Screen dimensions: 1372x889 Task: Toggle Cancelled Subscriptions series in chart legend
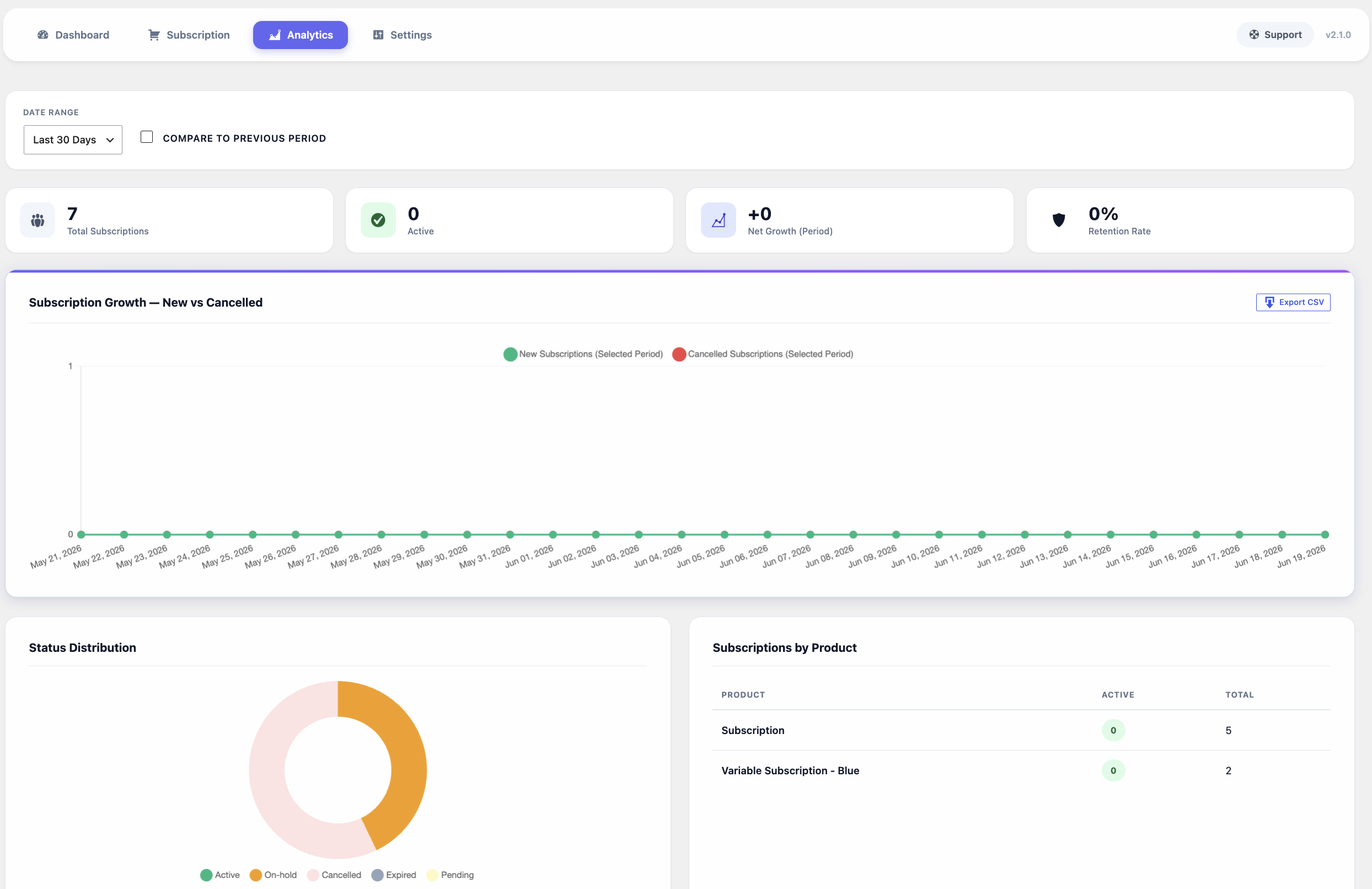point(763,354)
